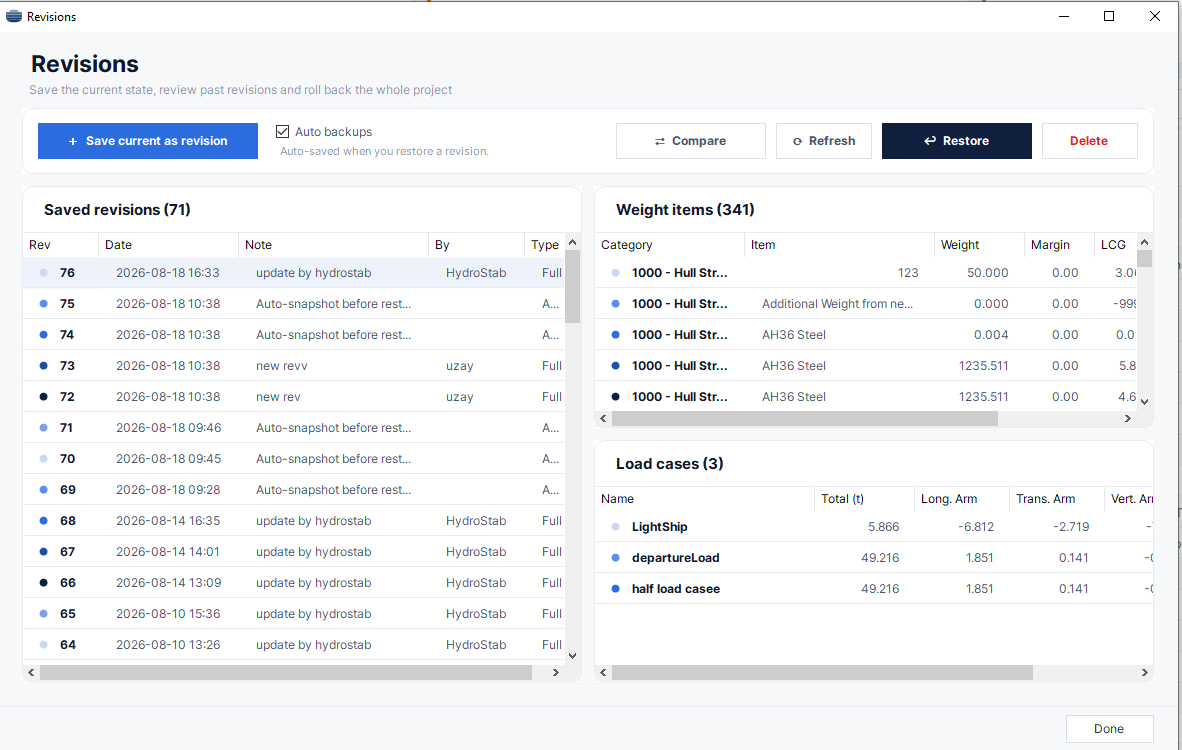The width and height of the screenshot is (1182, 750).
Task: Click scroll left arrow of Load cases list
Action: 603,672
